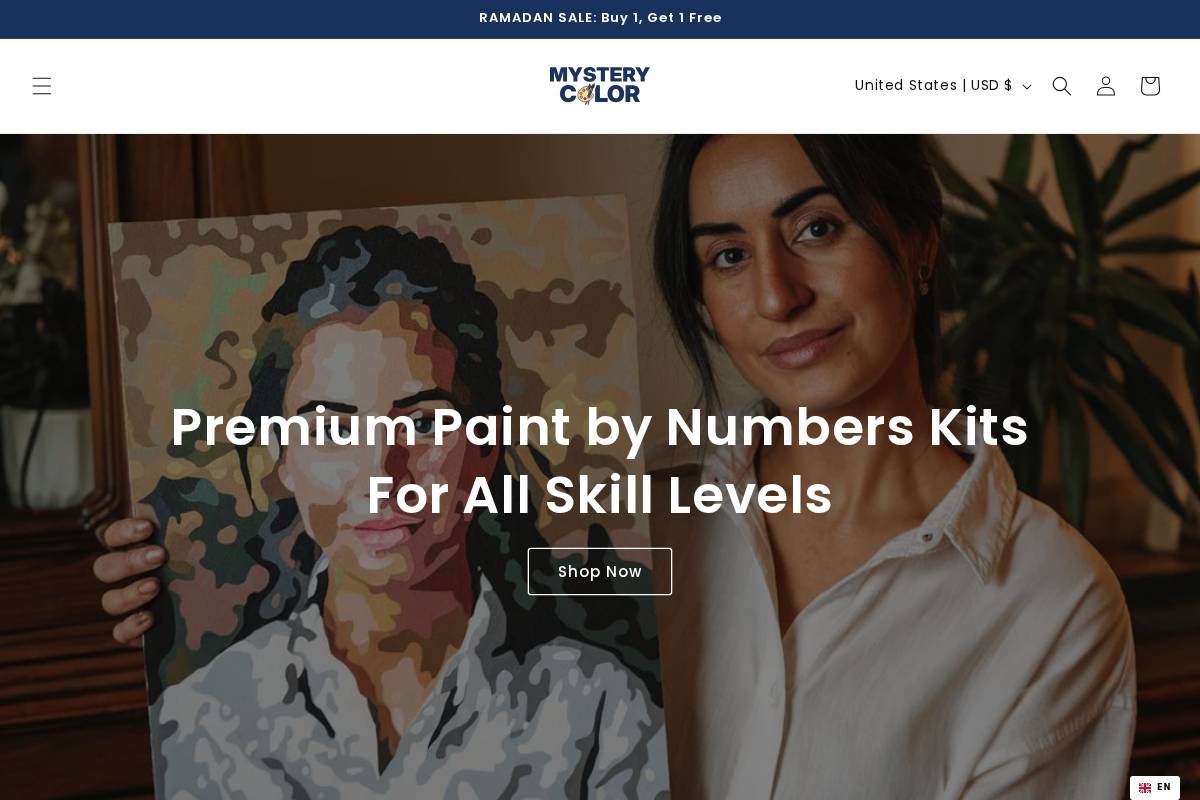Viewport: 1200px width, 800px height.
Task: Open the hamburger navigation menu
Action: tap(42, 86)
